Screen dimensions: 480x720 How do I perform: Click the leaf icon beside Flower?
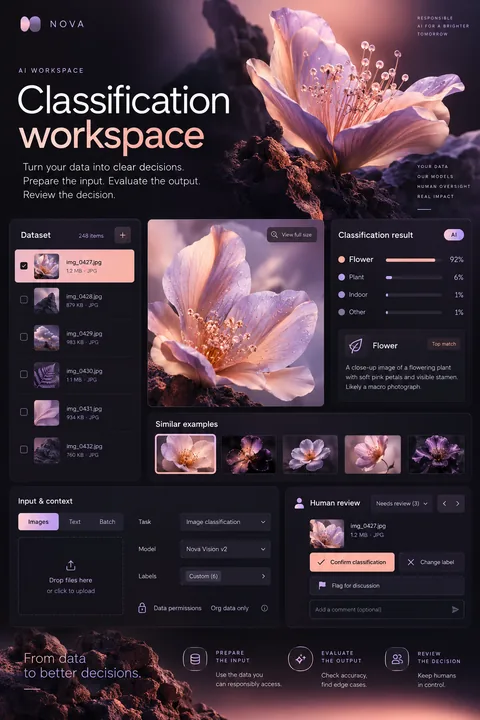point(355,345)
